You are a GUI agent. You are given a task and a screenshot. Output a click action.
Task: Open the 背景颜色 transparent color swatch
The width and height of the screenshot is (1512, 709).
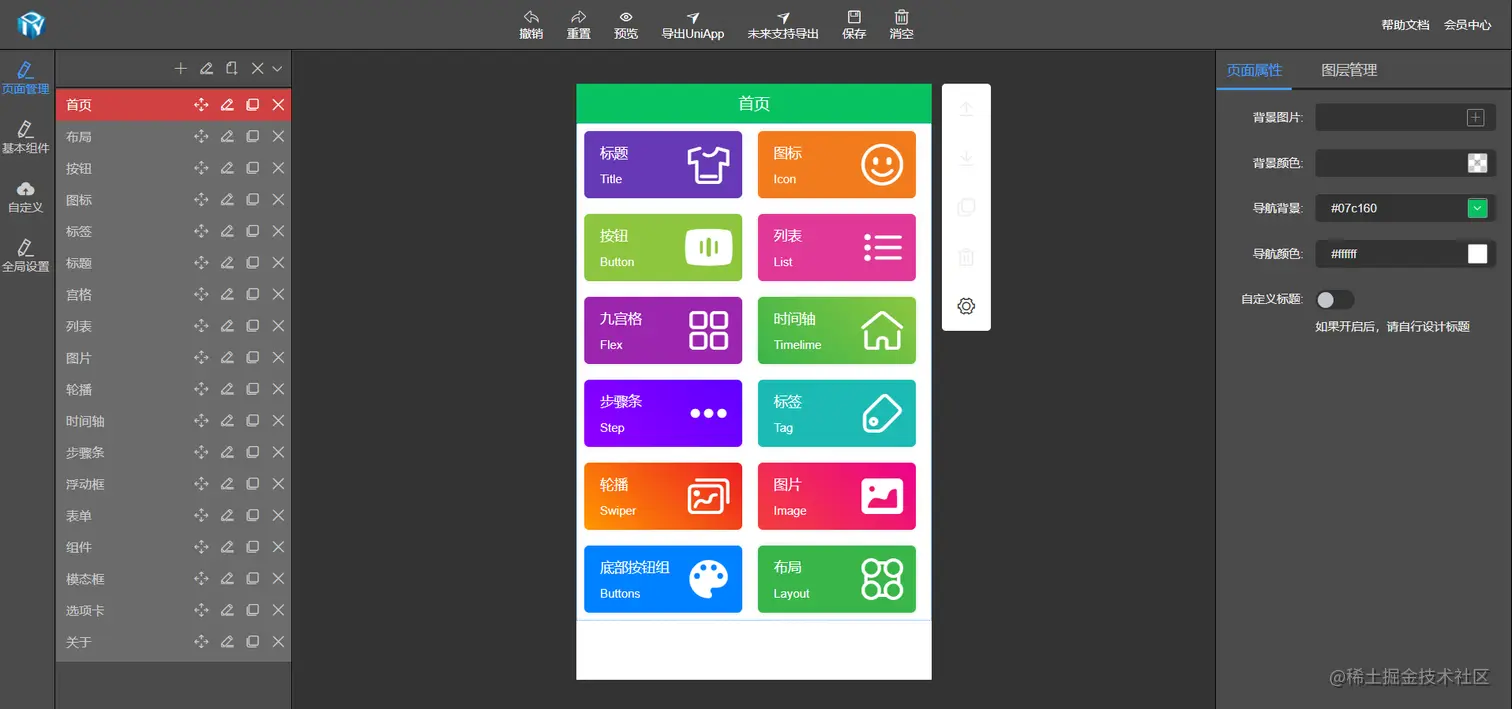[x=1477, y=163]
